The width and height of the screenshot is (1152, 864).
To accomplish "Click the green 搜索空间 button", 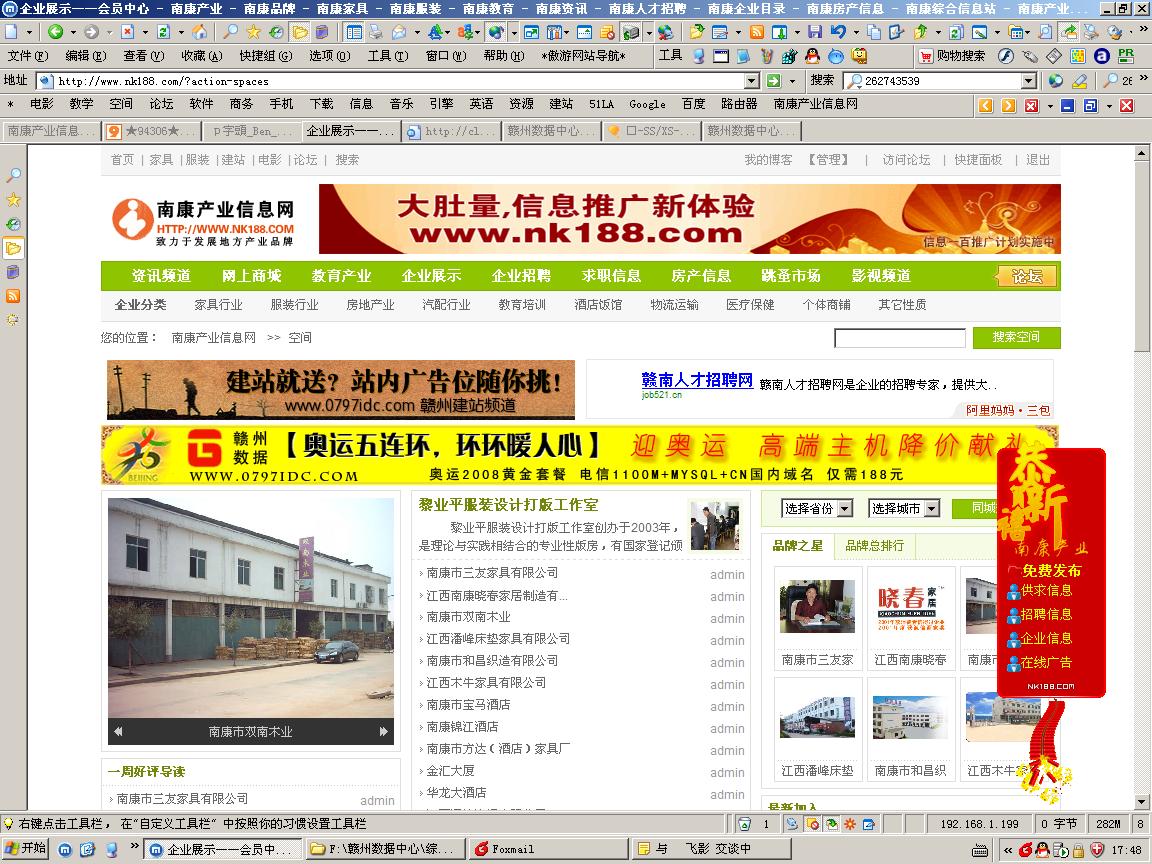I will 1016,337.
